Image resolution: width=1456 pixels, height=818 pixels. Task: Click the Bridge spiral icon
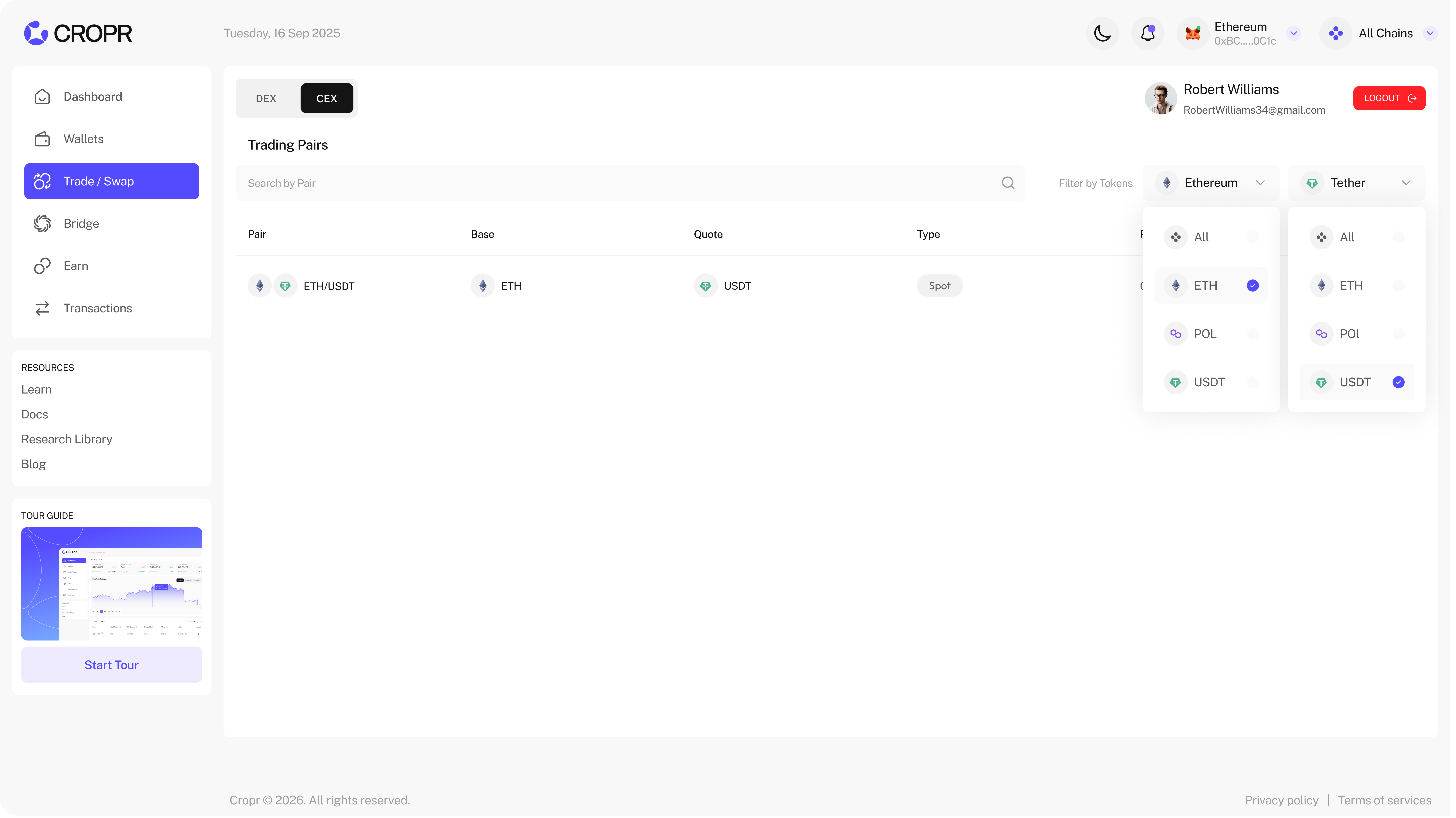click(42, 224)
